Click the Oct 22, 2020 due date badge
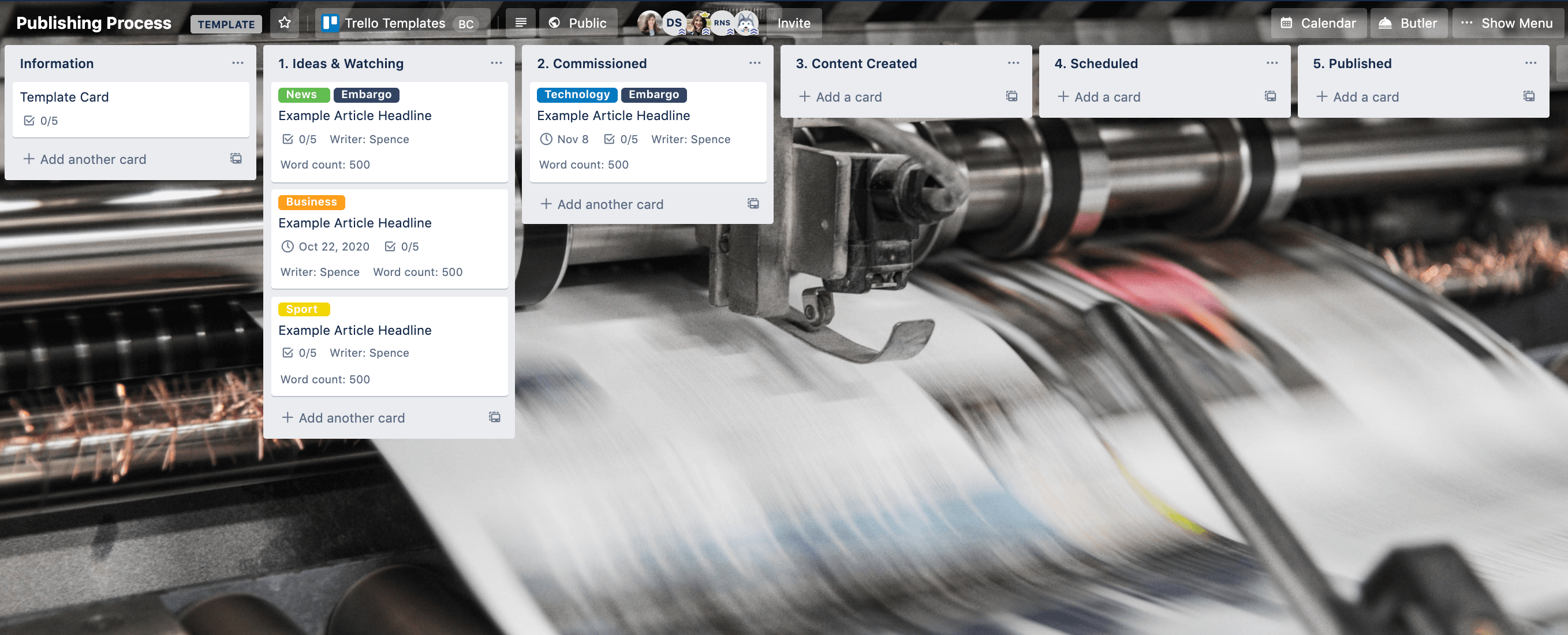Viewport: 1568px width, 635px height. point(326,246)
